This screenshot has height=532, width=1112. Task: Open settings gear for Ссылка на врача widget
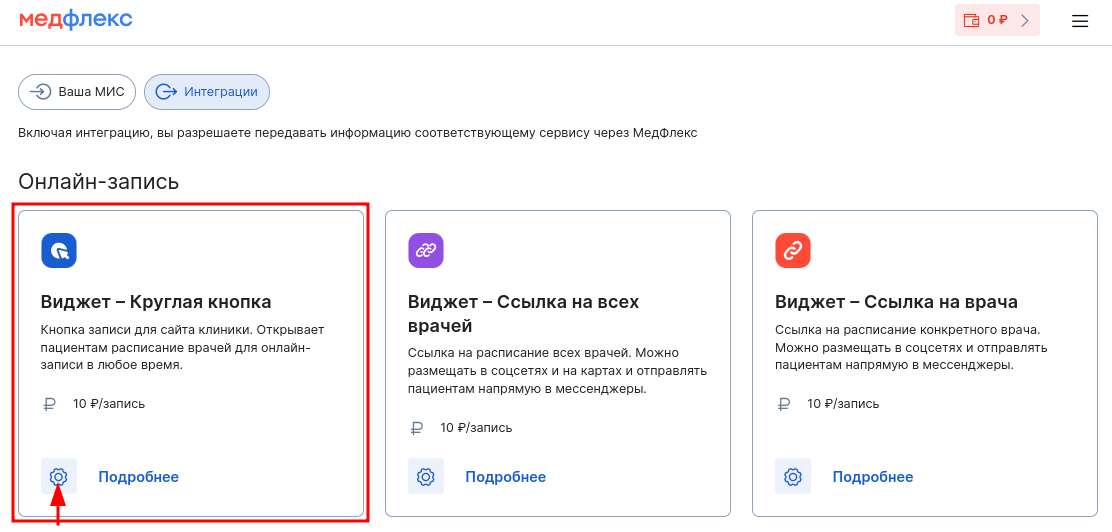click(793, 477)
